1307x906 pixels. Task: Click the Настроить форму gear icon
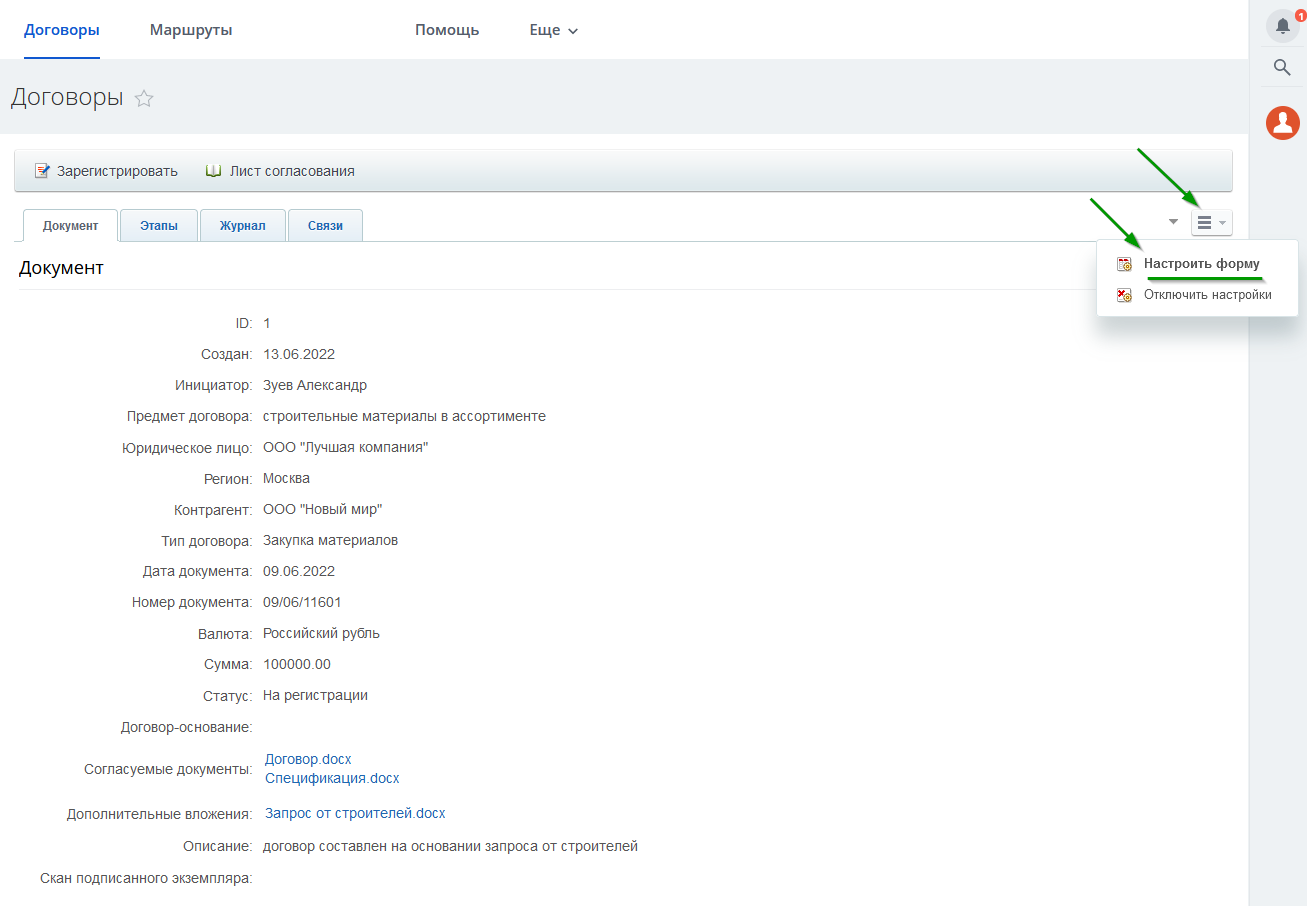pos(1124,265)
